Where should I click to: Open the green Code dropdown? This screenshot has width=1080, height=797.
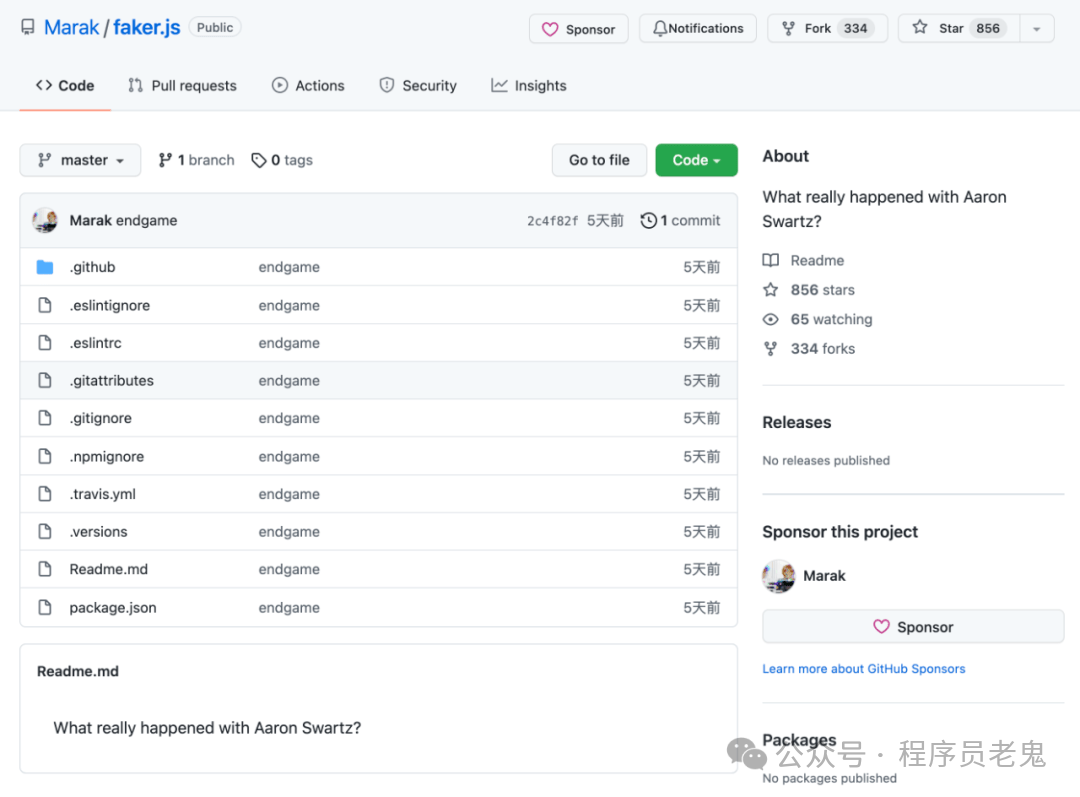(x=696, y=161)
